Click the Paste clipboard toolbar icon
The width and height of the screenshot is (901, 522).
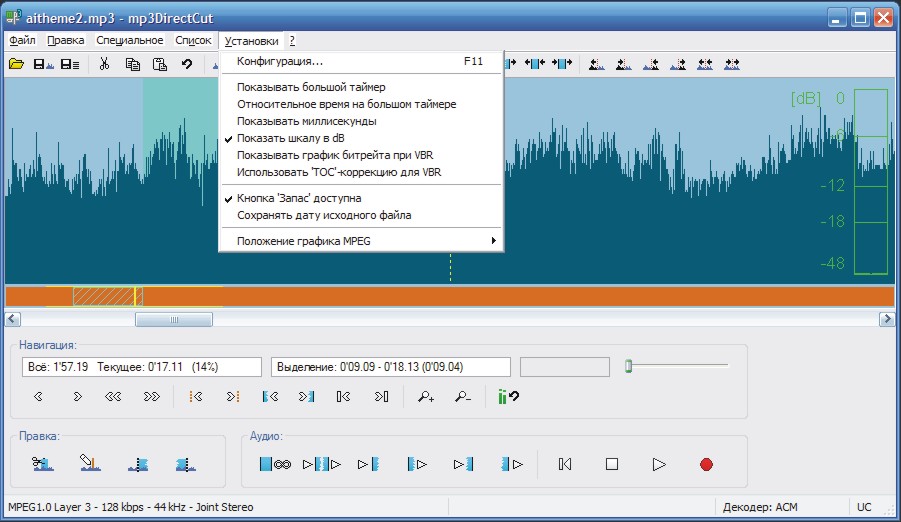coord(160,64)
